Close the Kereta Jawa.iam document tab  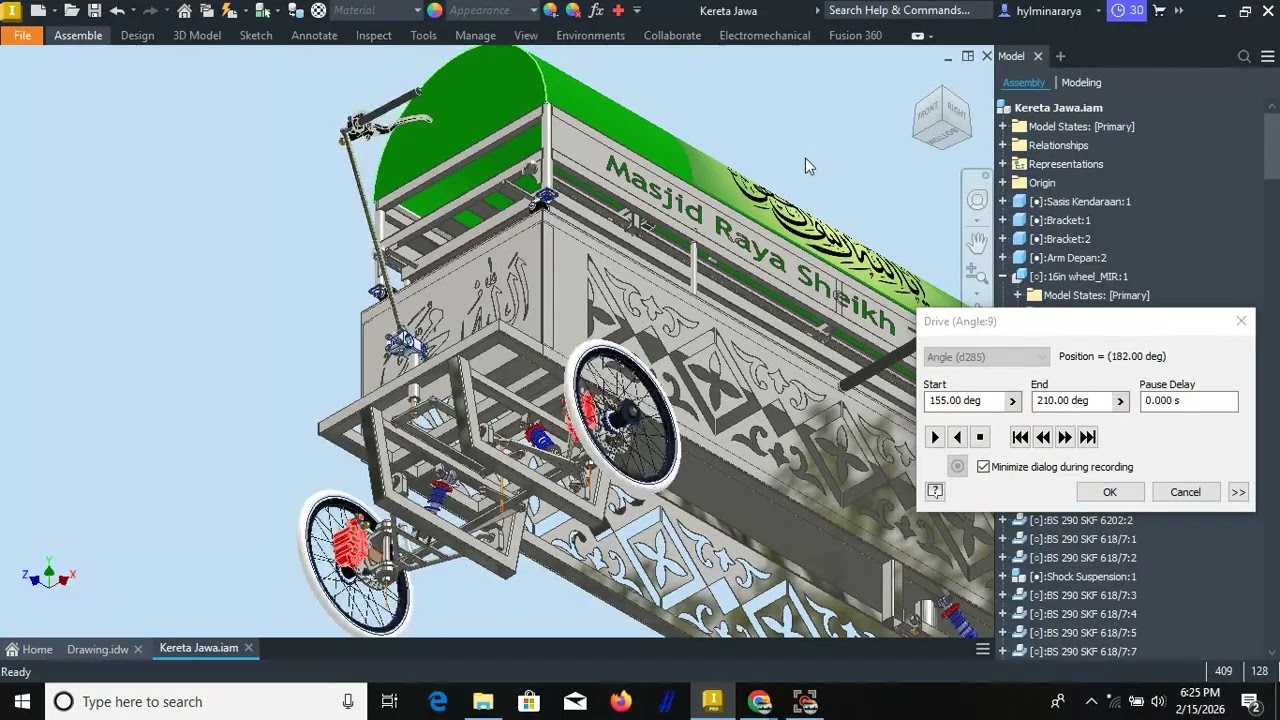(249, 648)
